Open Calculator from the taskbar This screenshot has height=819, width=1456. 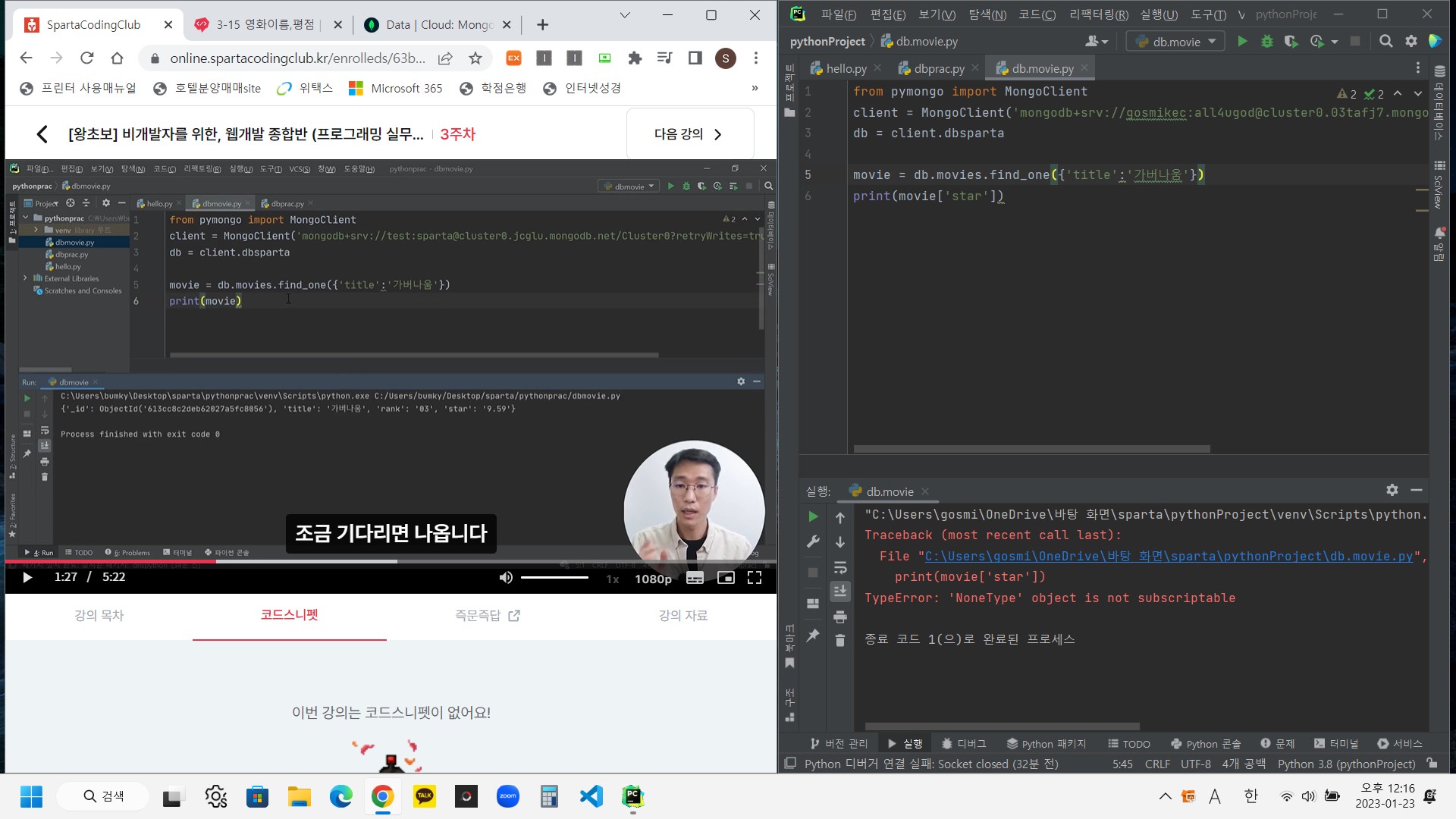point(550,796)
